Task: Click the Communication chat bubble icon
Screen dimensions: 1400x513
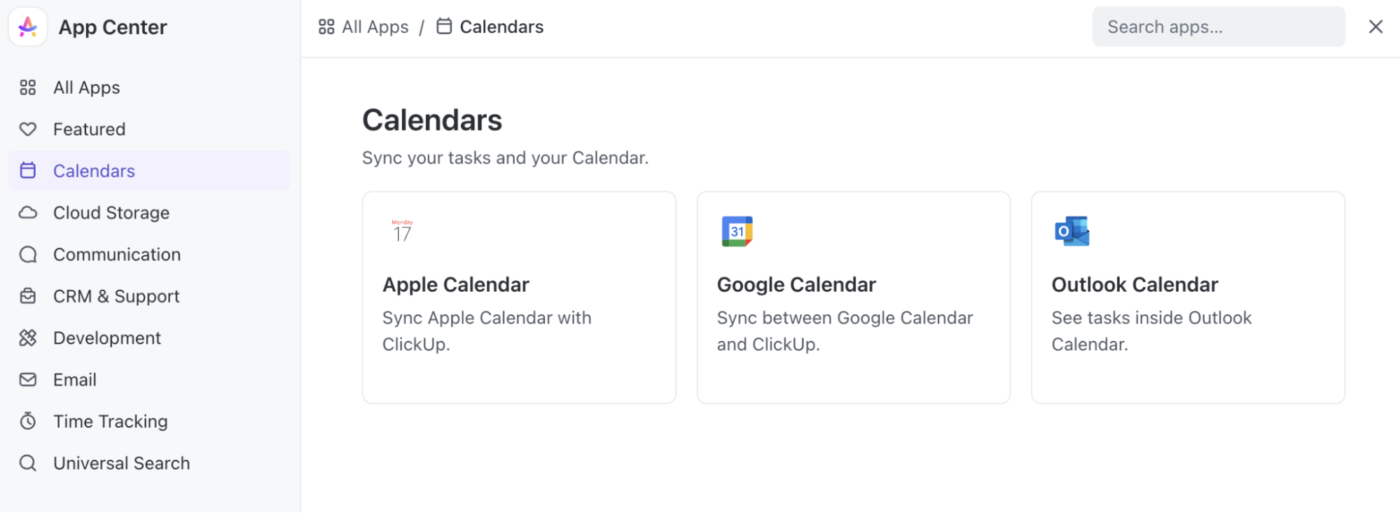Action: point(28,255)
